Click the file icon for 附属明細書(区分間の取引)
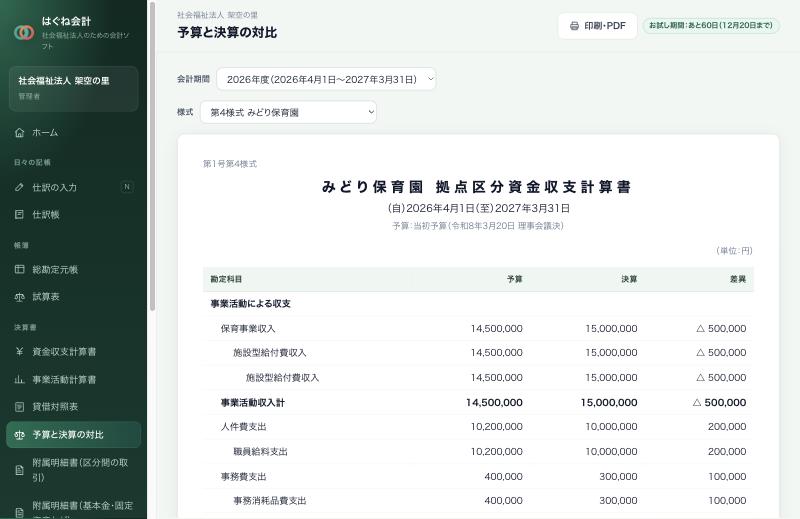800x519 pixels. (19, 470)
